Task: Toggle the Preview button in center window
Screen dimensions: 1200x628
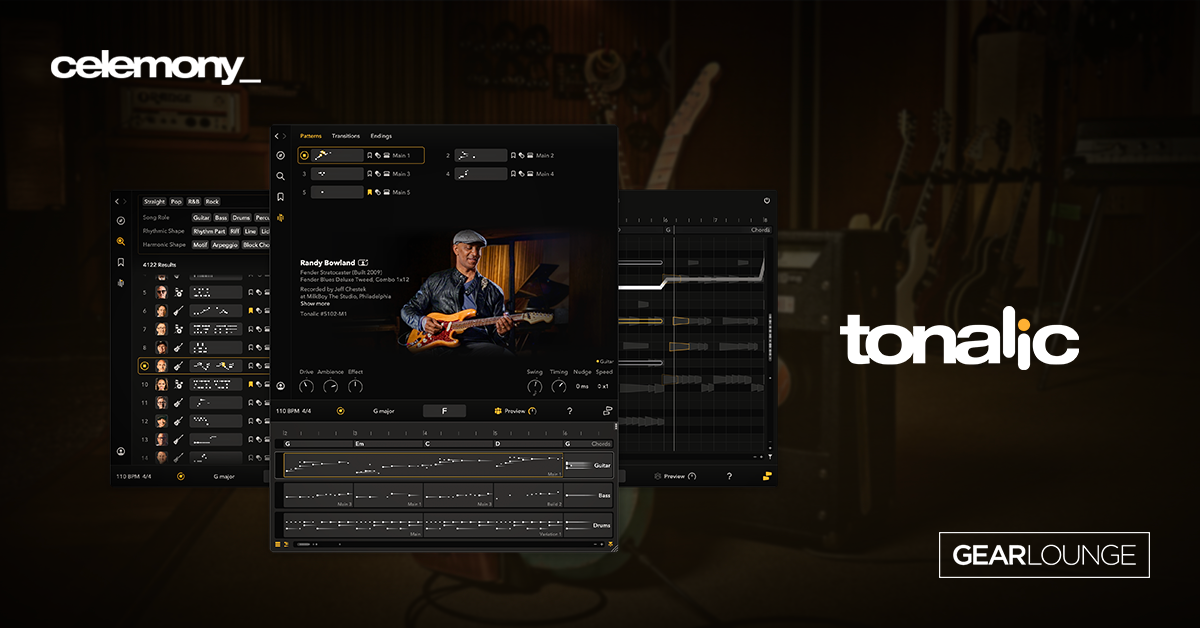Action: 515,411
